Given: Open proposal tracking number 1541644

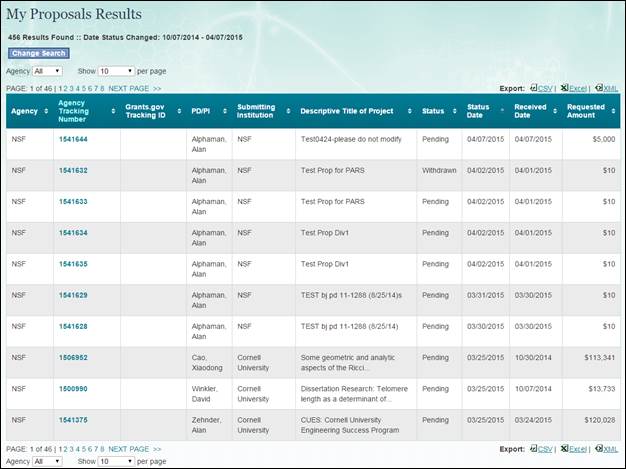Looking at the screenshot, I should (x=73, y=139).
